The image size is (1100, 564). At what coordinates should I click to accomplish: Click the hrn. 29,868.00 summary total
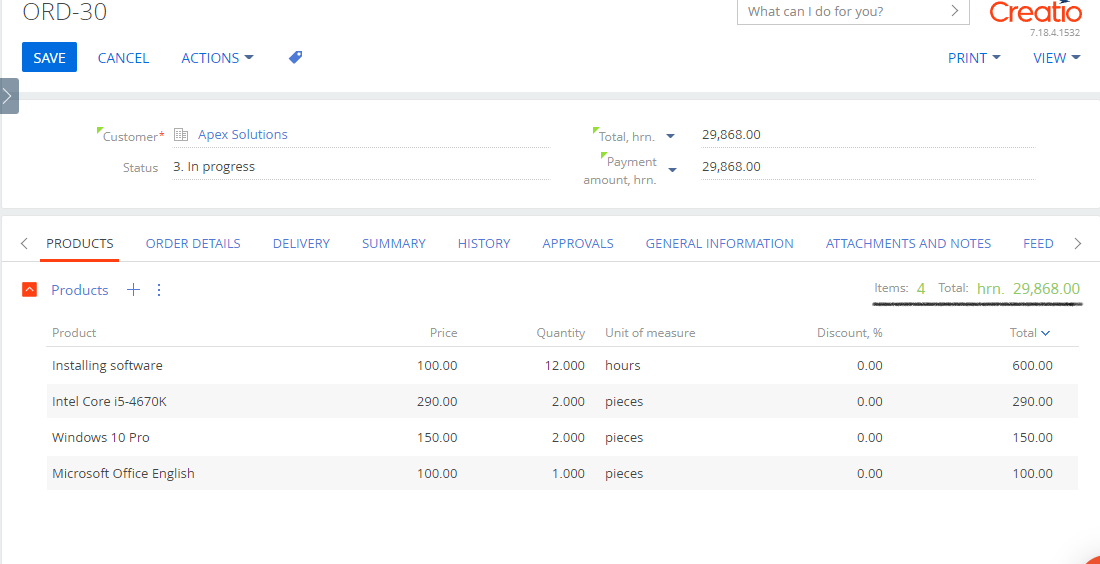click(x=1028, y=288)
